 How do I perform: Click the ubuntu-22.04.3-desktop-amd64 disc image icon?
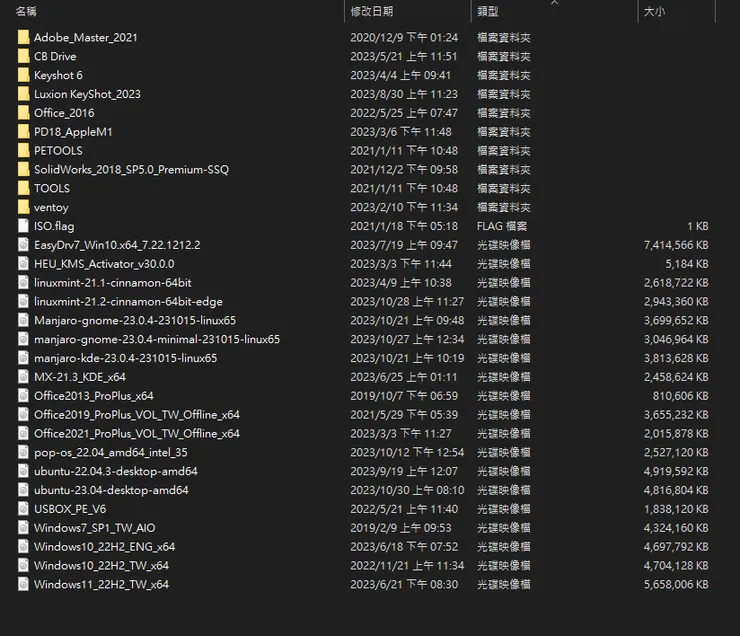point(24,471)
